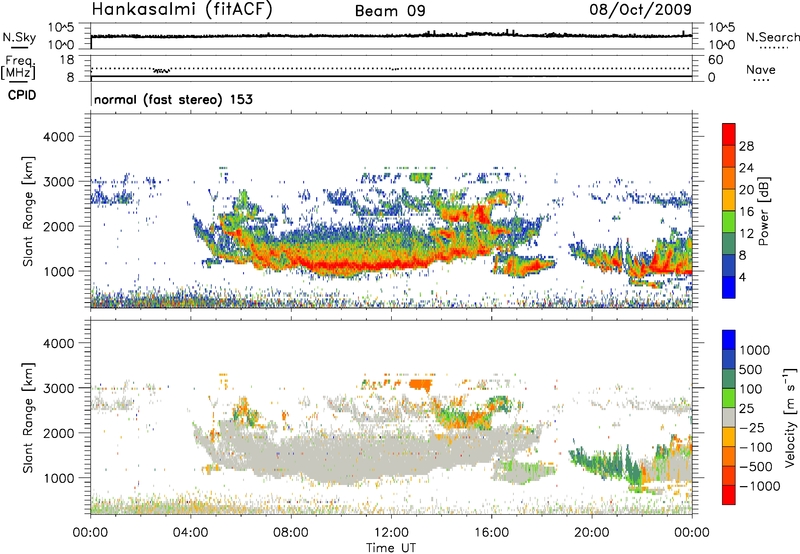
Task: Click the text 'normal (fast stereo) 153'
Action: tap(173, 99)
